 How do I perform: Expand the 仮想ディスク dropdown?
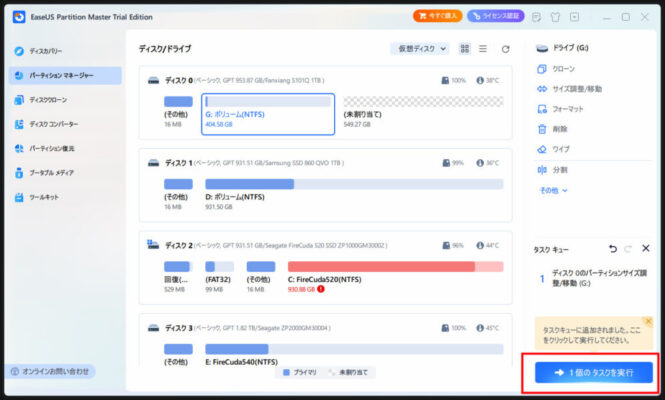(419, 49)
